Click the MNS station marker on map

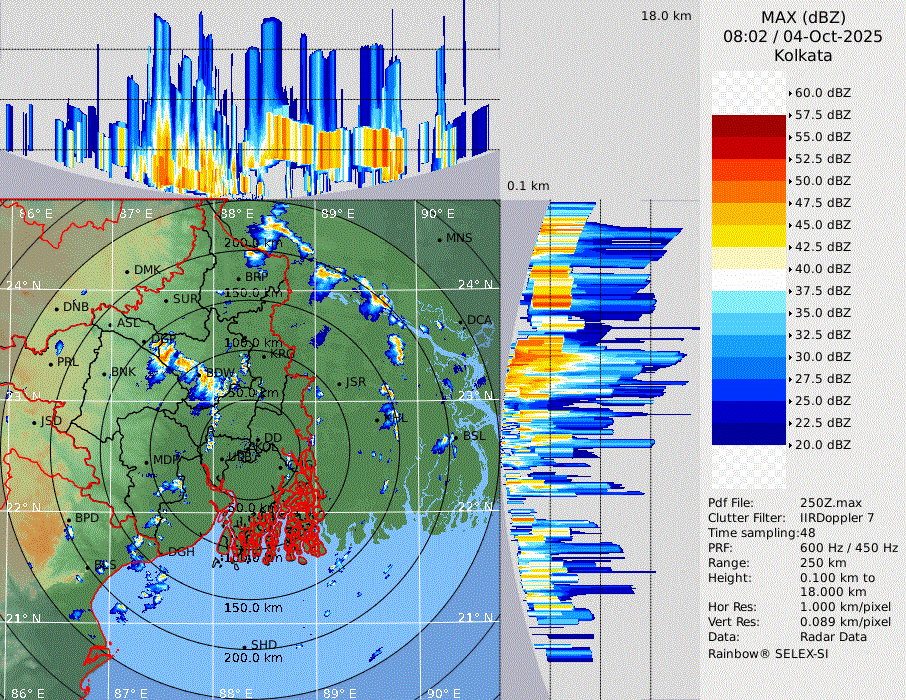440,239
